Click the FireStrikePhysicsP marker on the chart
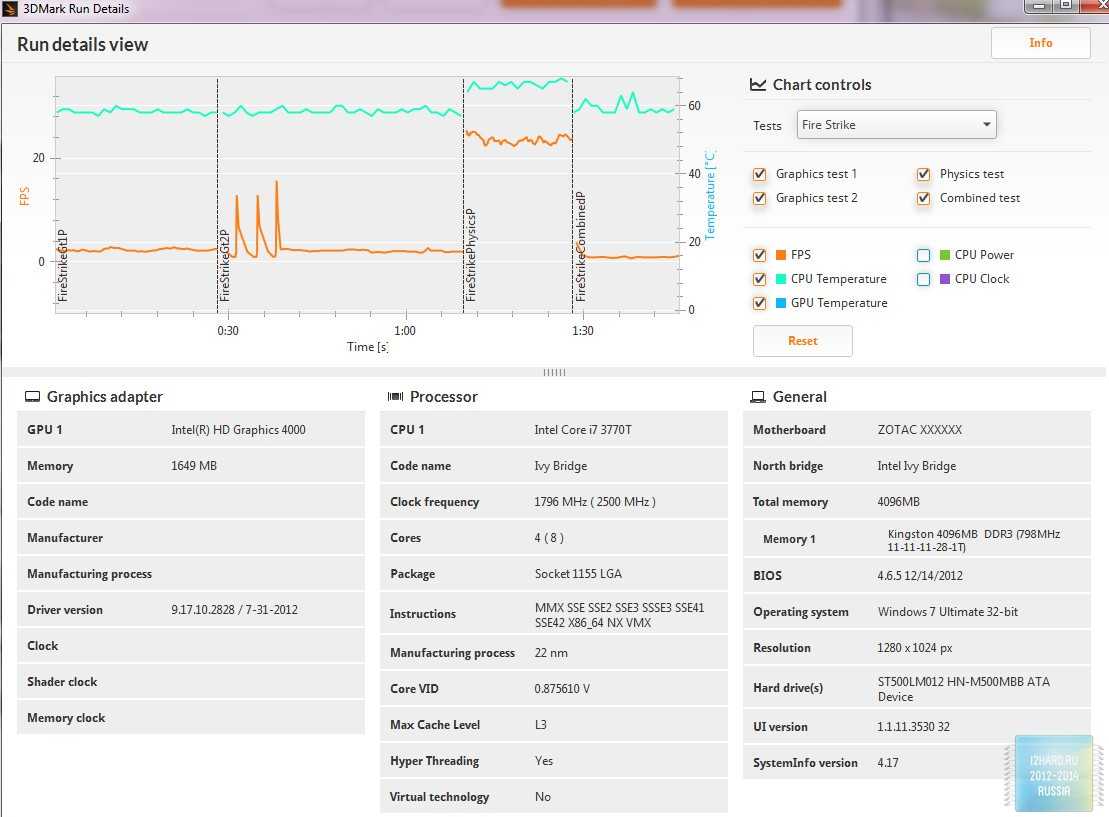 [470, 255]
